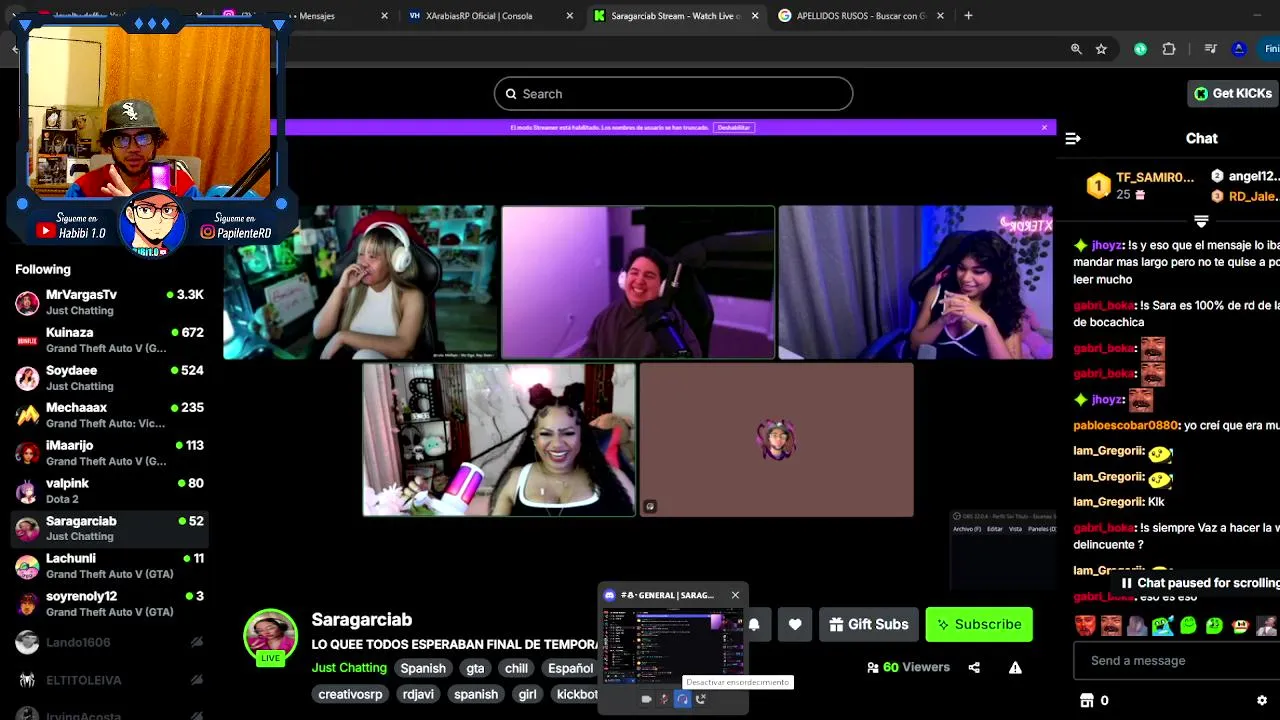Viewport: 1280px width, 720px height.
Task: Disconnect call icon in Discord popup
Action: pyautogui.click(x=700, y=699)
